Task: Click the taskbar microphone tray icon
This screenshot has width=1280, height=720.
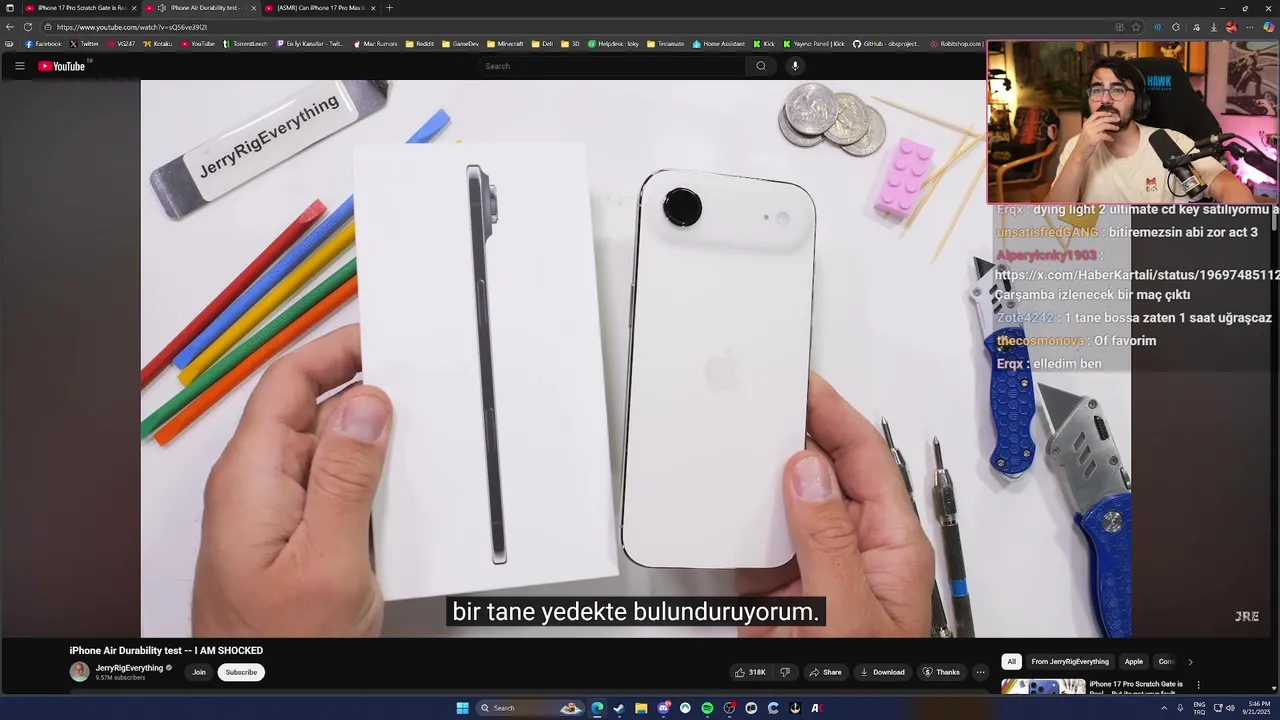Action: 1181,708
